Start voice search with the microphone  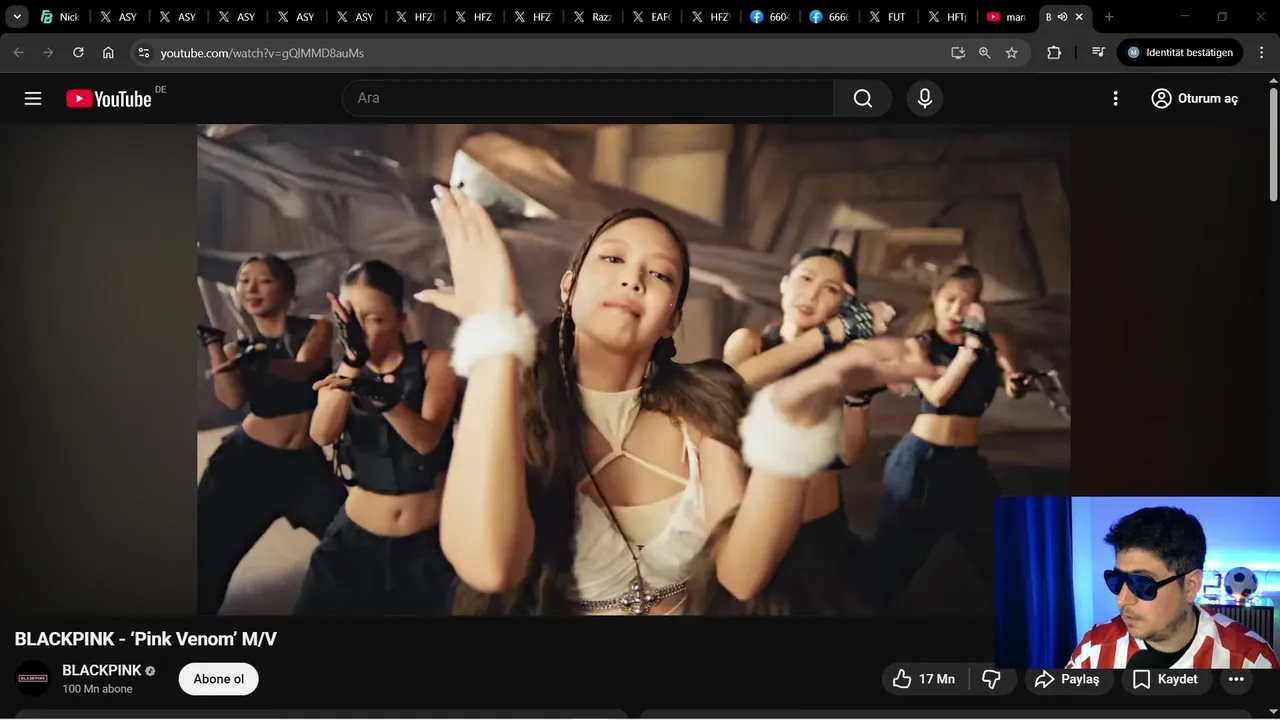[x=925, y=98]
